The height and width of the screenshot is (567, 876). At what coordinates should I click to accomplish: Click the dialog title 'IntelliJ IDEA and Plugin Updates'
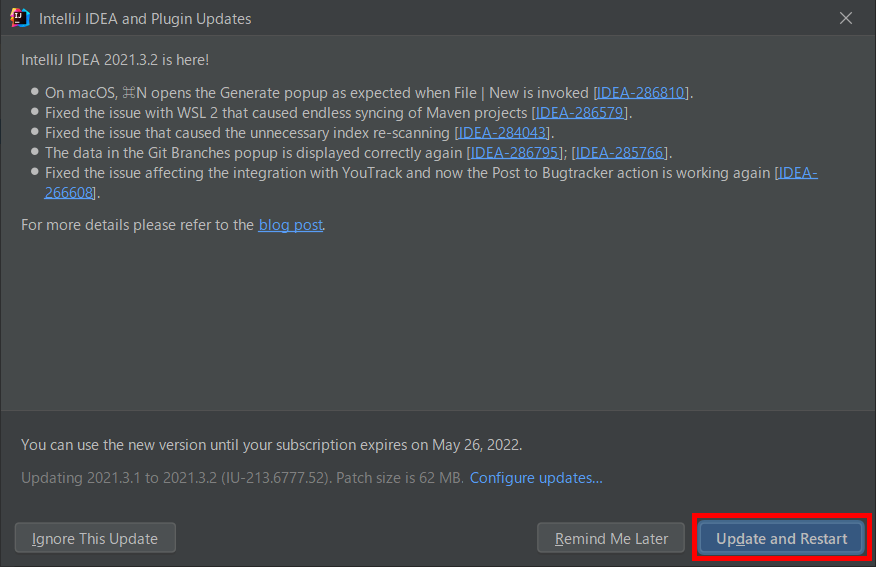(145, 19)
